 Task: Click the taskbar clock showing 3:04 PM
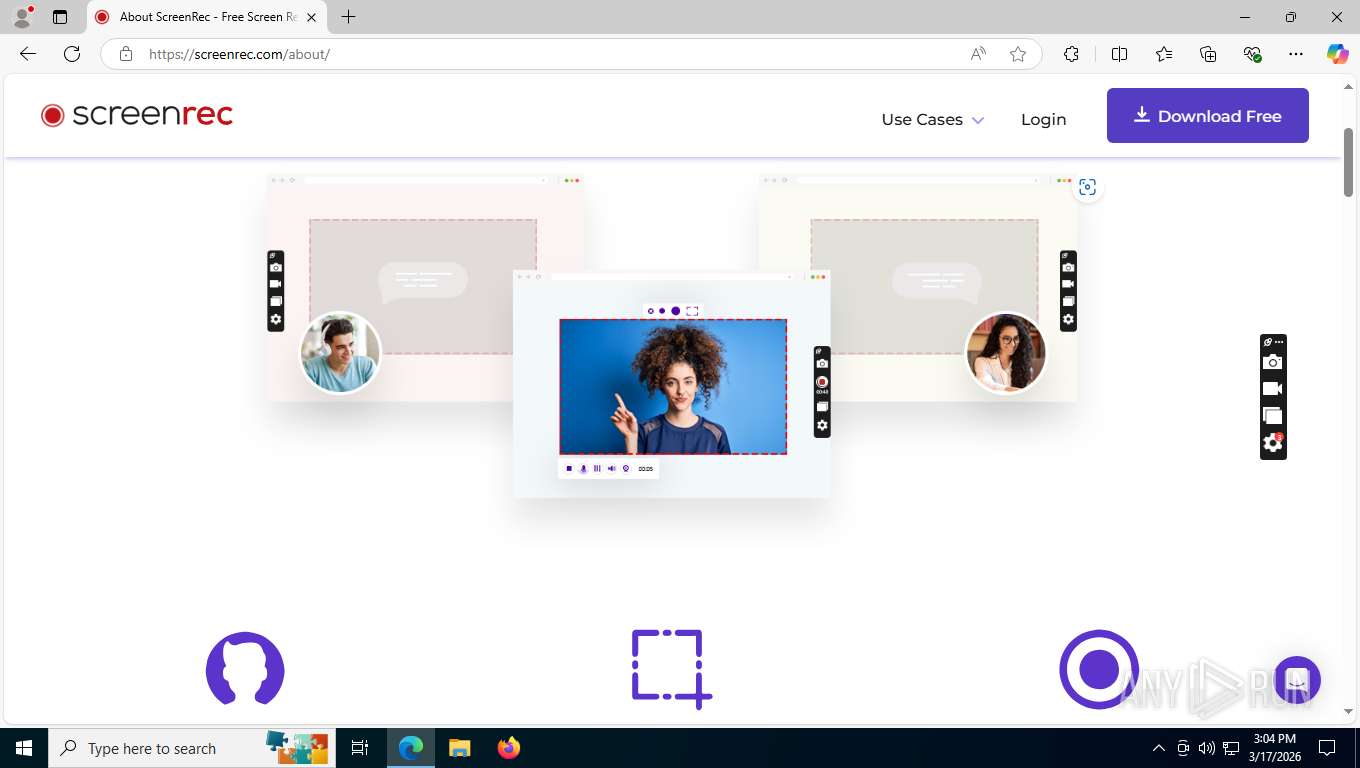[x=1274, y=748]
